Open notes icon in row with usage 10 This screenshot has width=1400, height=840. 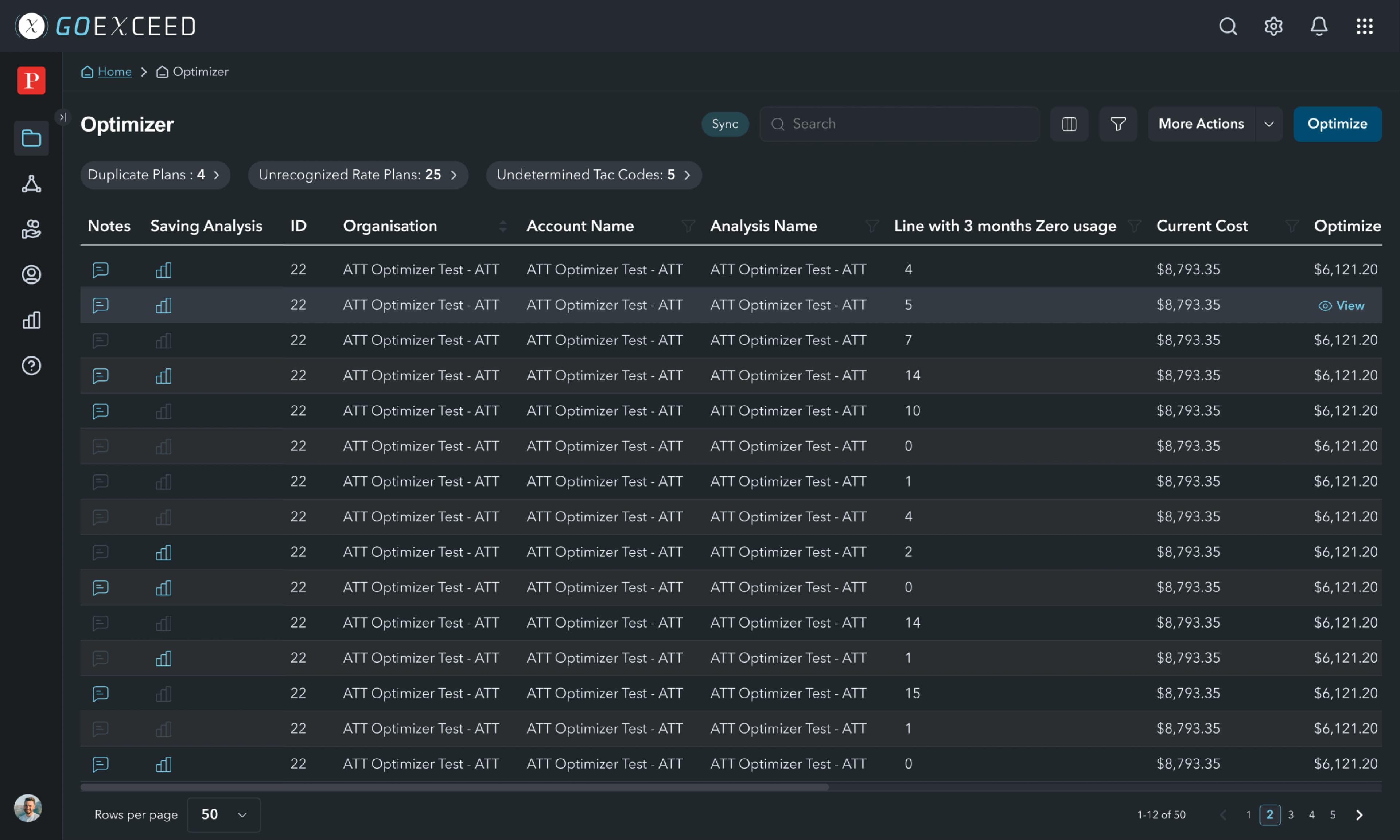tap(100, 411)
